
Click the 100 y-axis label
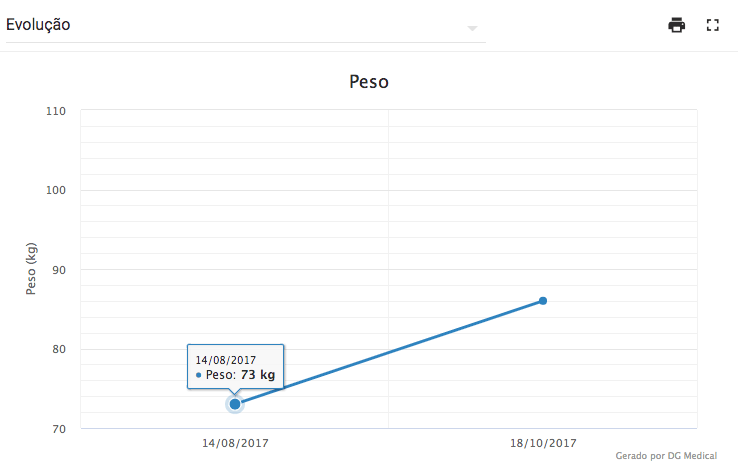pyautogui.click(x=56, y=190)
